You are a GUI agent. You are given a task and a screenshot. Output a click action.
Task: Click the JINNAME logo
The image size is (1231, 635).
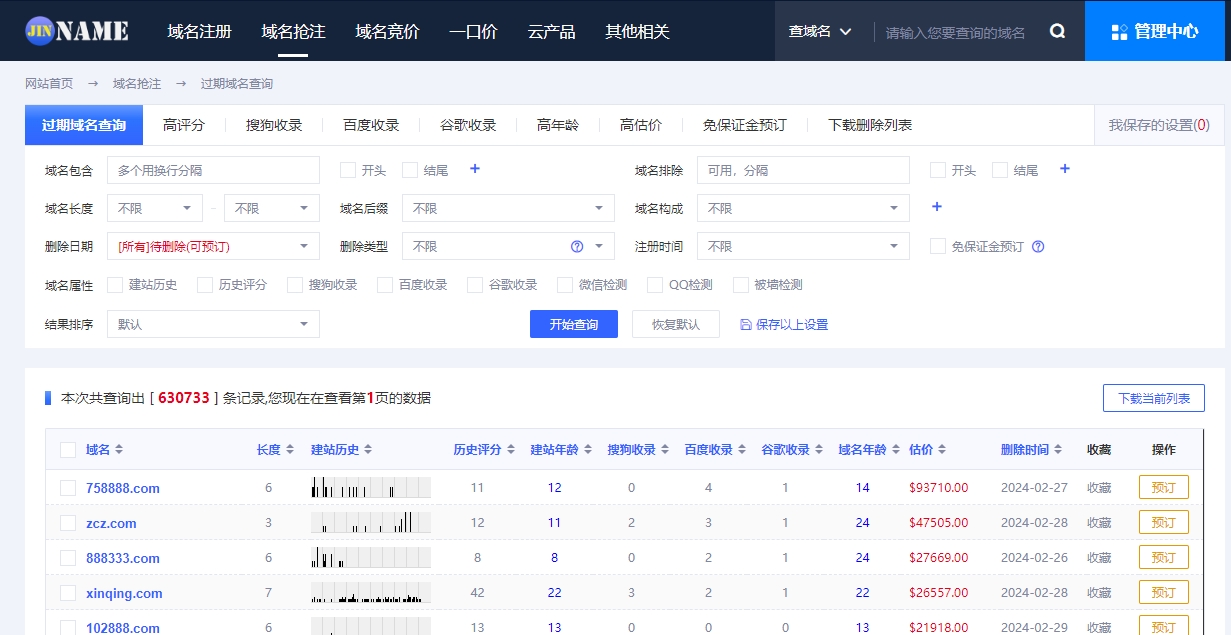tap(77, 31)
